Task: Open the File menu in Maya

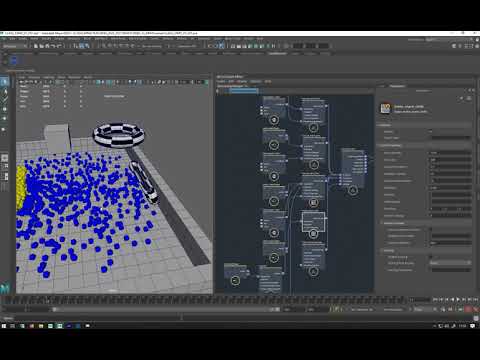Action: click(4, 39)
